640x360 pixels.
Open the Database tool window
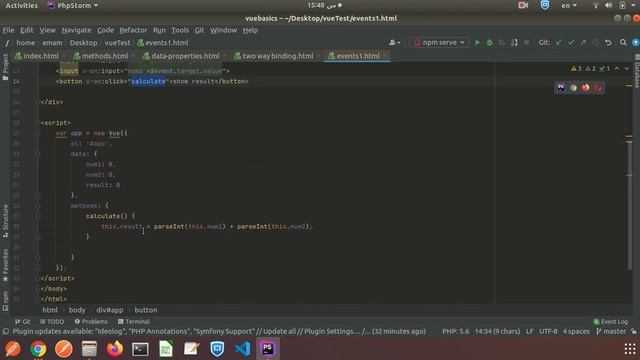tap(636, 71)
